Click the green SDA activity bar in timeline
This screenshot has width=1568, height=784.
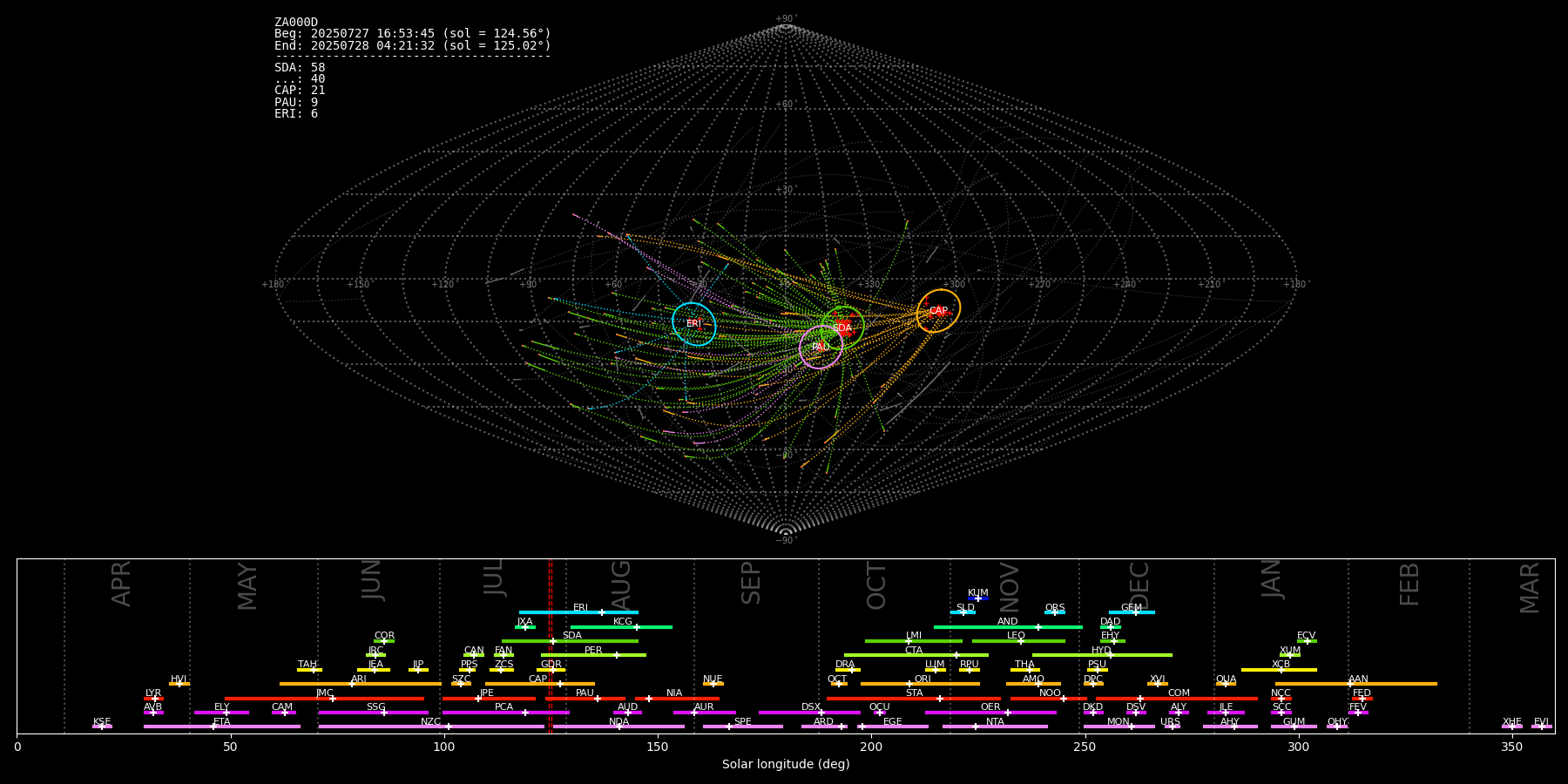click(x=570, y=641)
